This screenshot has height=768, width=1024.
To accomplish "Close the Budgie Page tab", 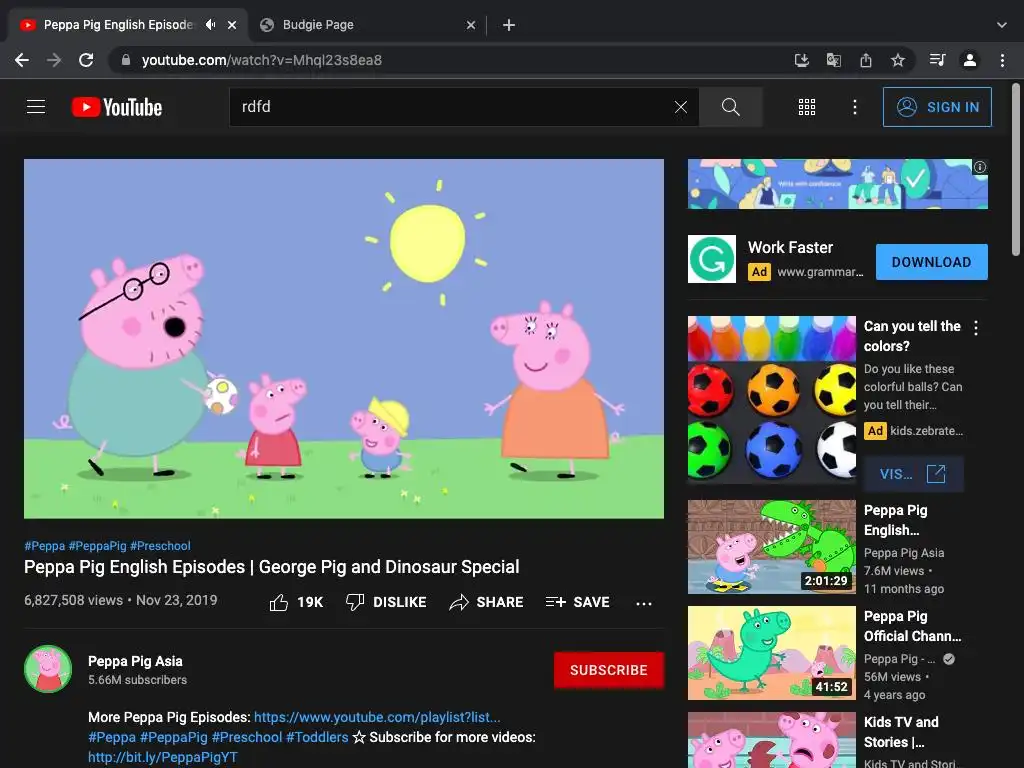I will [x=471, y=25].
